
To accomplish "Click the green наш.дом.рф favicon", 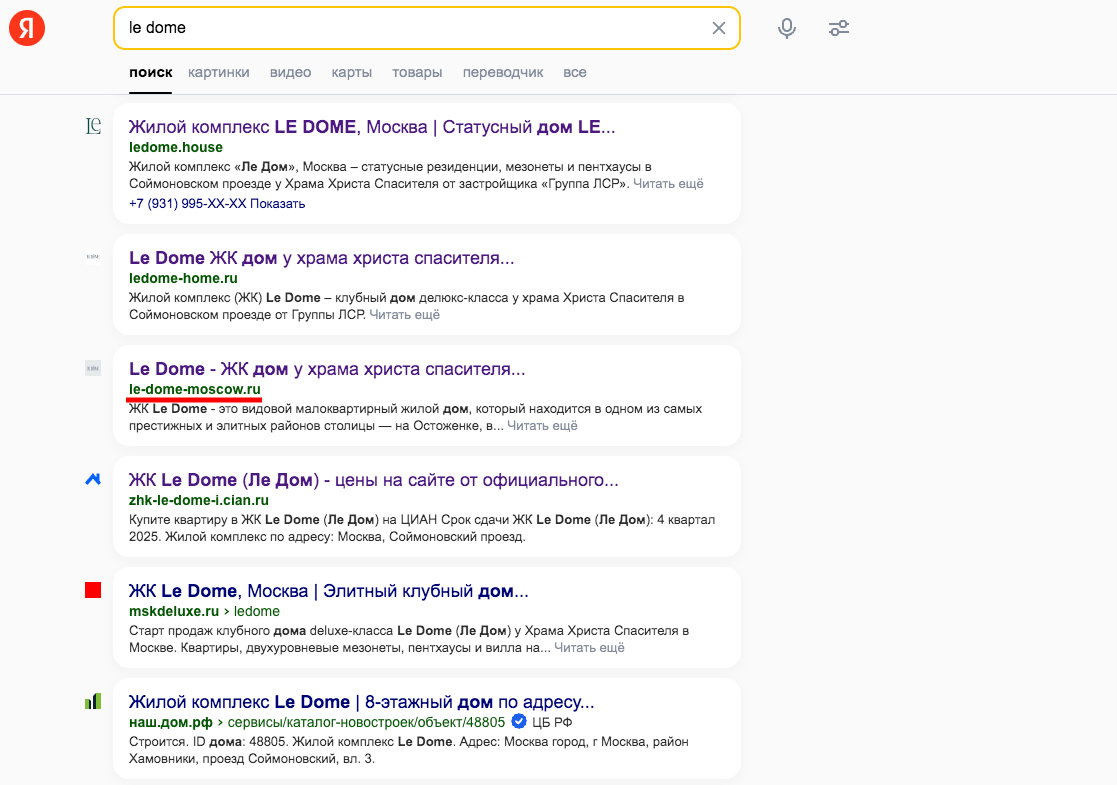I will click(93, 701).
